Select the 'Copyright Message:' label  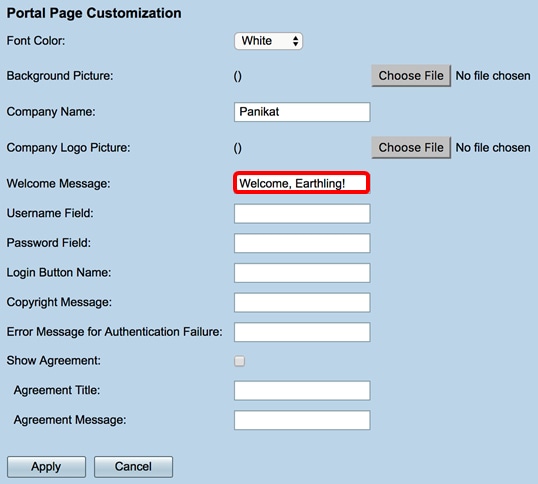pos(59,302)
